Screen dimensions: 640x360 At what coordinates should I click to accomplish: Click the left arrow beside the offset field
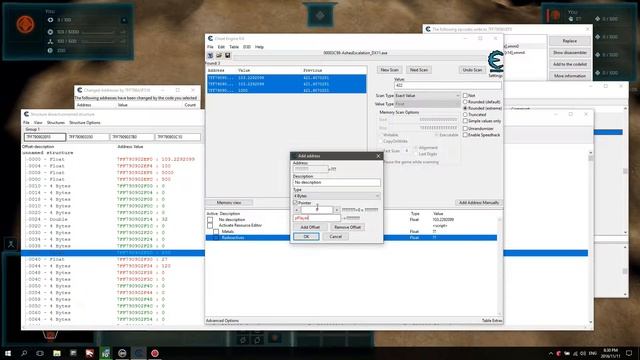click(x=296, y=210)
